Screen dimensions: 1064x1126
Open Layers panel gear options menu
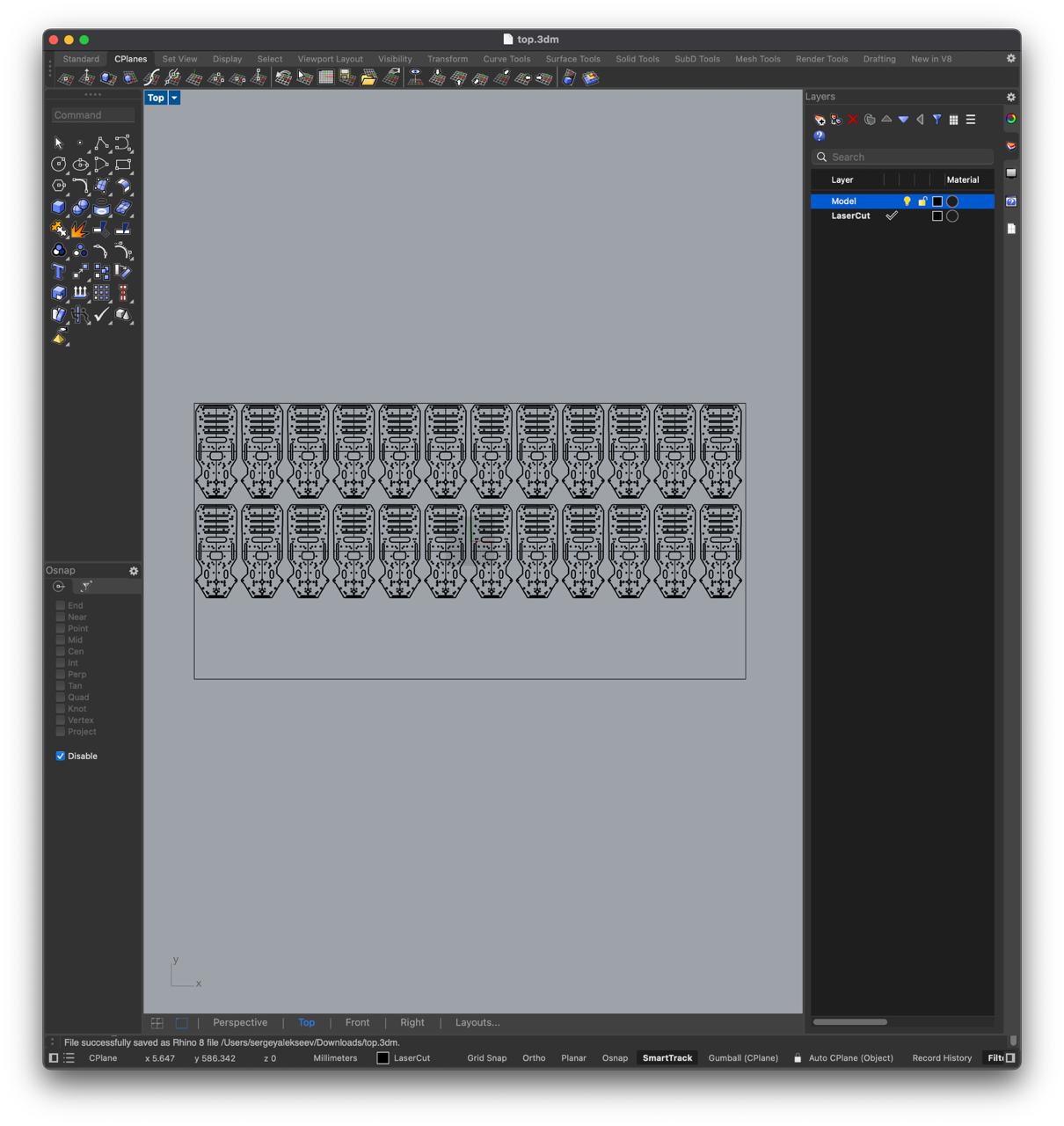pos(1010,97)
